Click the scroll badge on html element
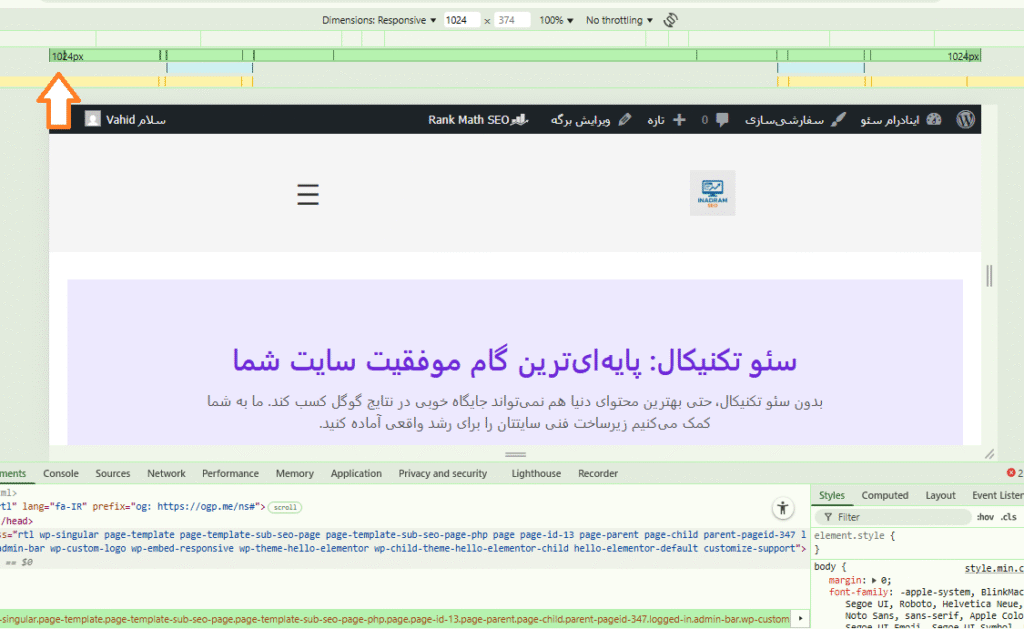The image size is (1024, 629). point(285,507)
